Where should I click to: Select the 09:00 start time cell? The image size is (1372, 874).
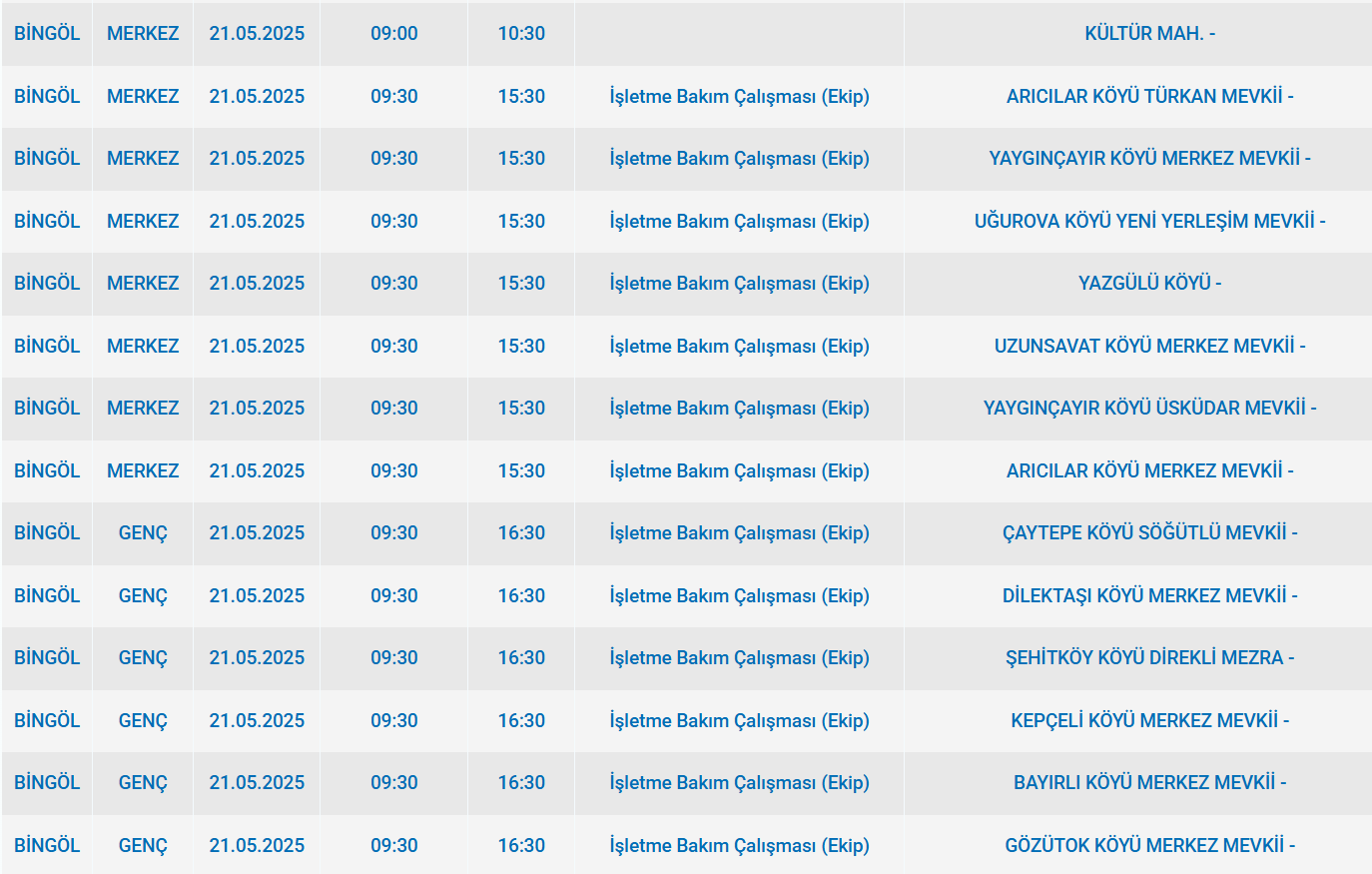(x=394, y=34)
